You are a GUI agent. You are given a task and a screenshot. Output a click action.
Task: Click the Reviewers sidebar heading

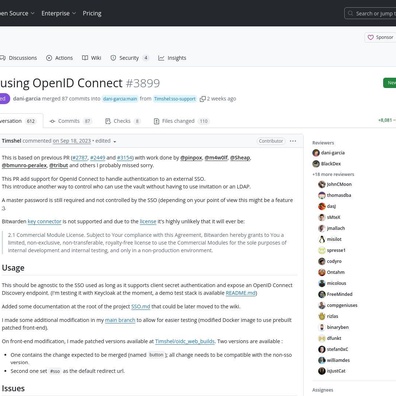[323, 143]
